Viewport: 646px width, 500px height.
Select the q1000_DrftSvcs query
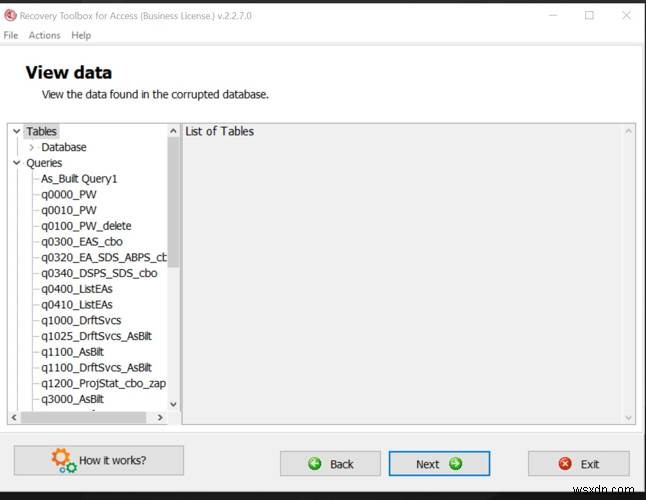point(81,320)
